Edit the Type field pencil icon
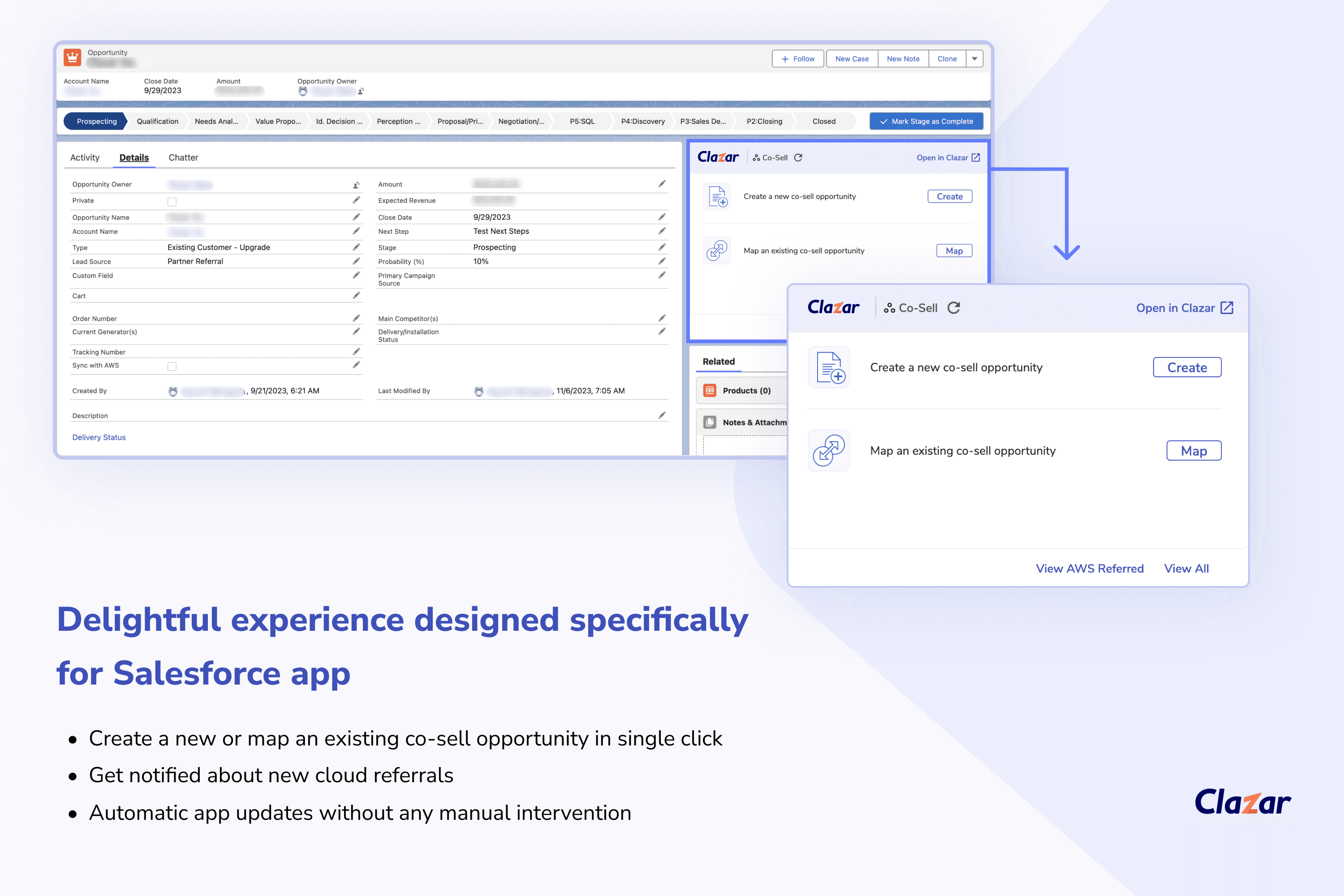Viewport: 1344px width, 896px height. click(x=356, y=247)
